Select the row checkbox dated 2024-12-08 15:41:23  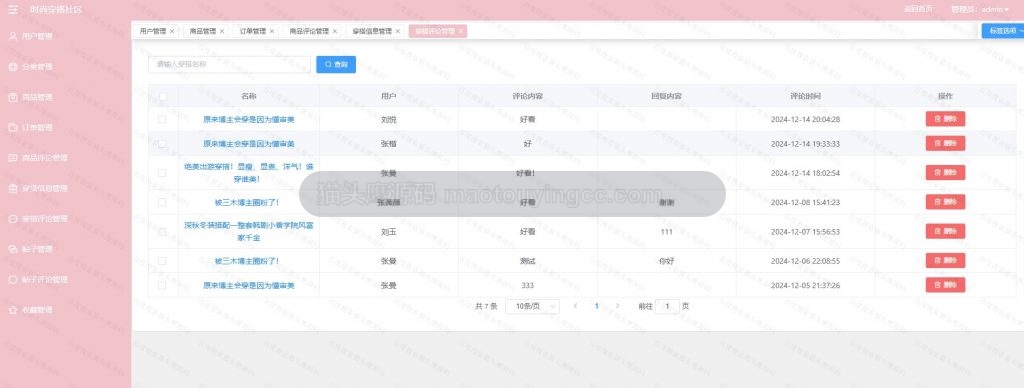click(162, 202)
